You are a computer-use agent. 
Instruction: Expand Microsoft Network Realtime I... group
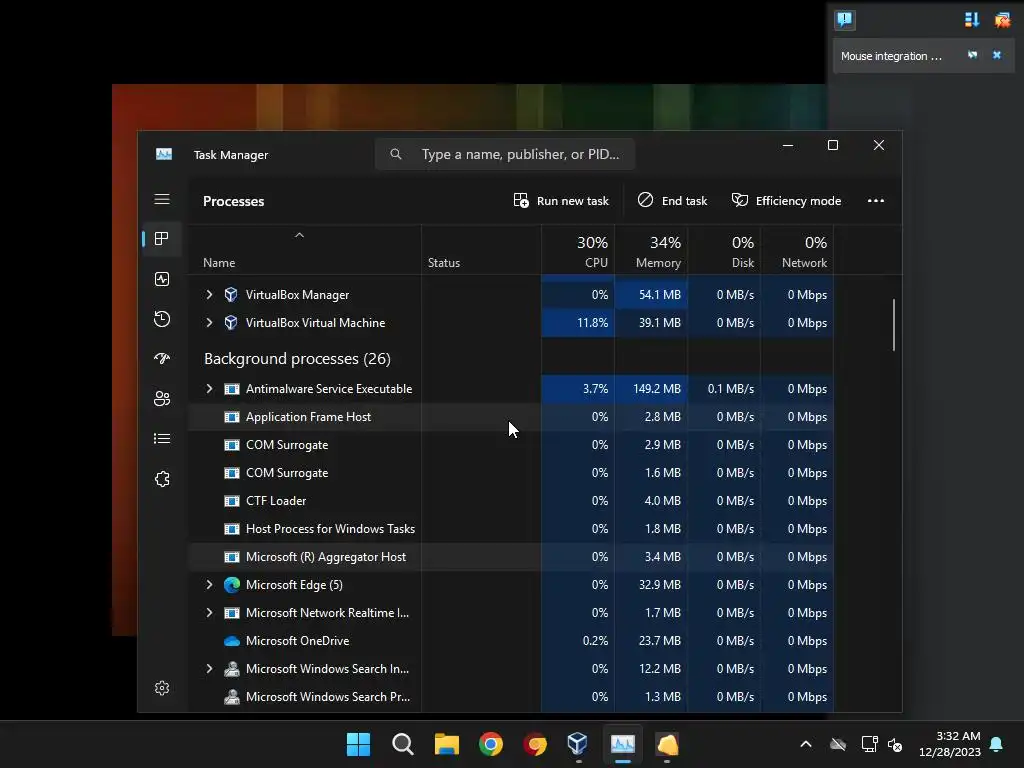(209, 613)
